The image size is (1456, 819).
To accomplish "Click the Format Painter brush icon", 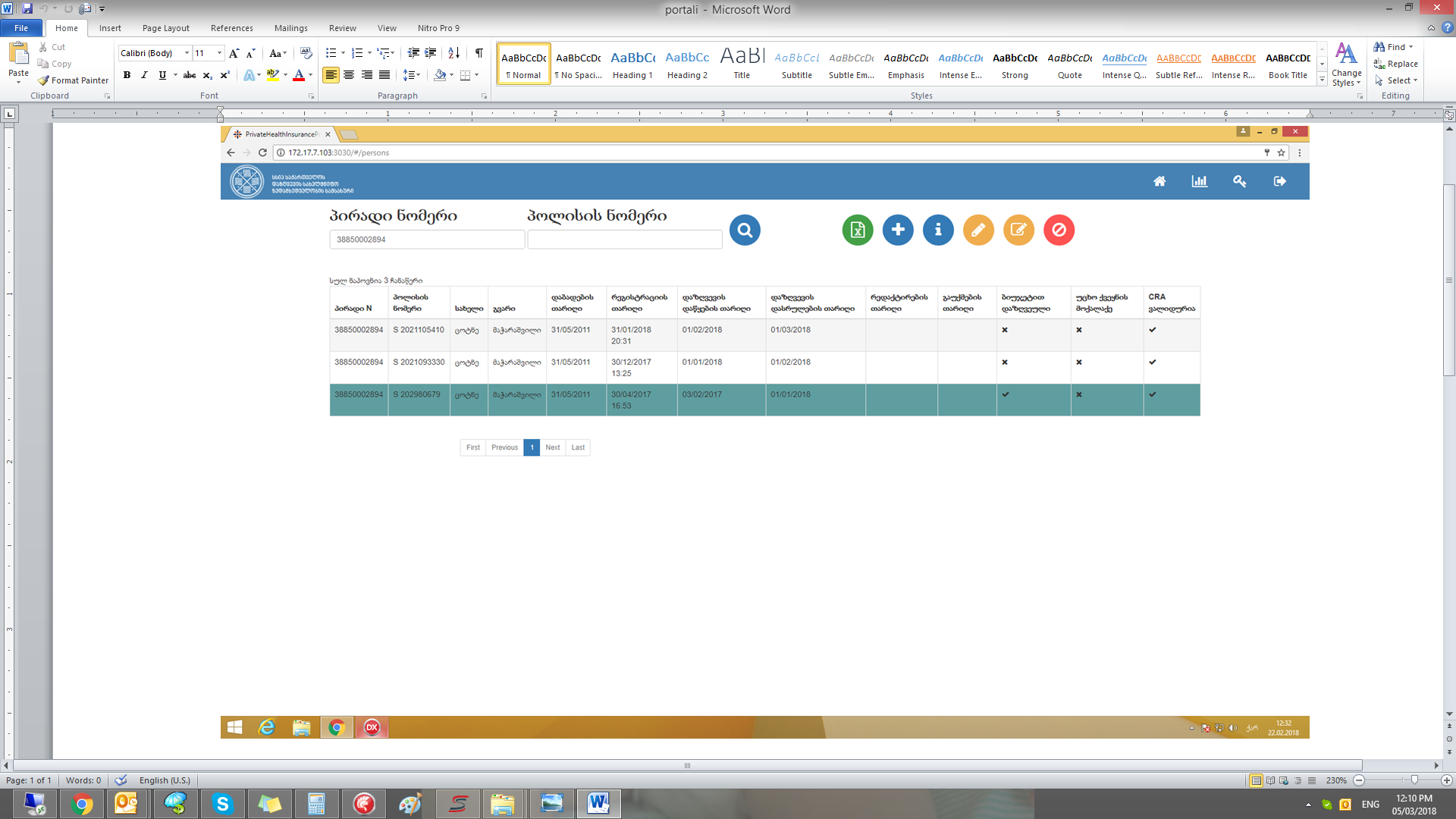I will point(44,80).
